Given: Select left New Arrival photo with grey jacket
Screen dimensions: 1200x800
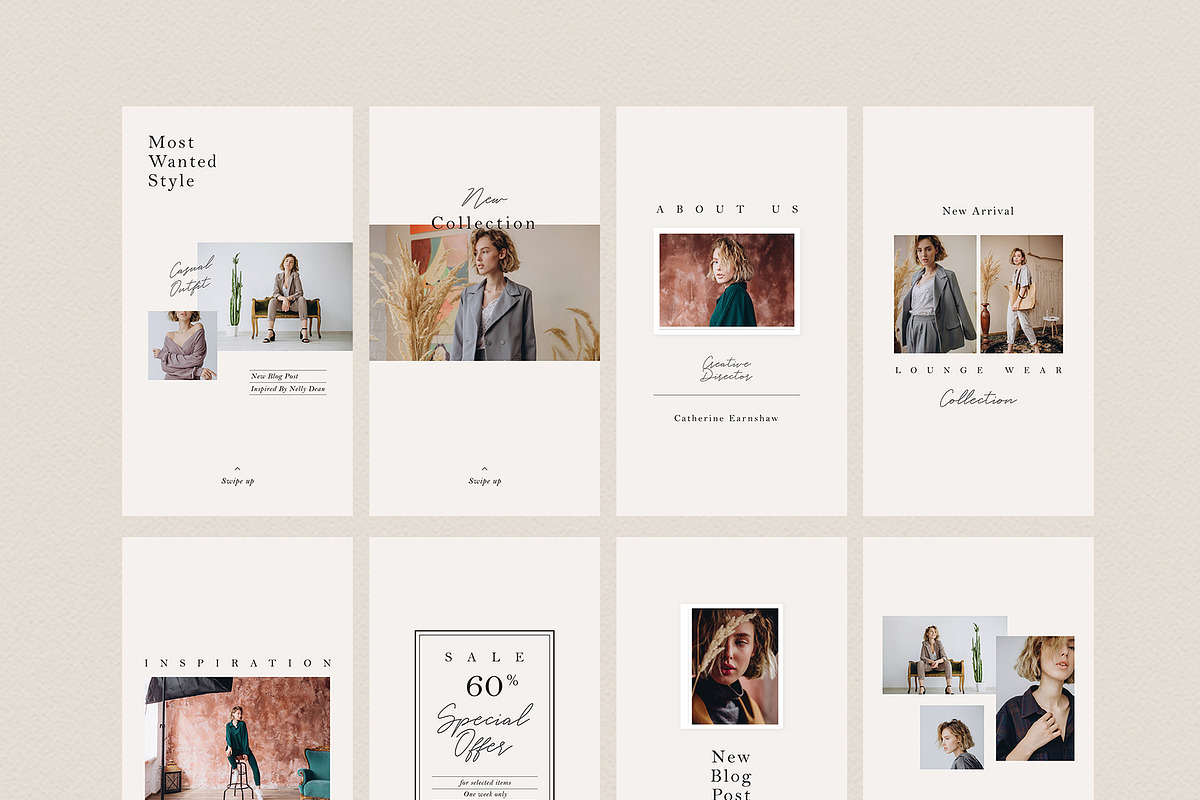Looking at the screenshot, I should pyautogui.click(x=935, y=294).
